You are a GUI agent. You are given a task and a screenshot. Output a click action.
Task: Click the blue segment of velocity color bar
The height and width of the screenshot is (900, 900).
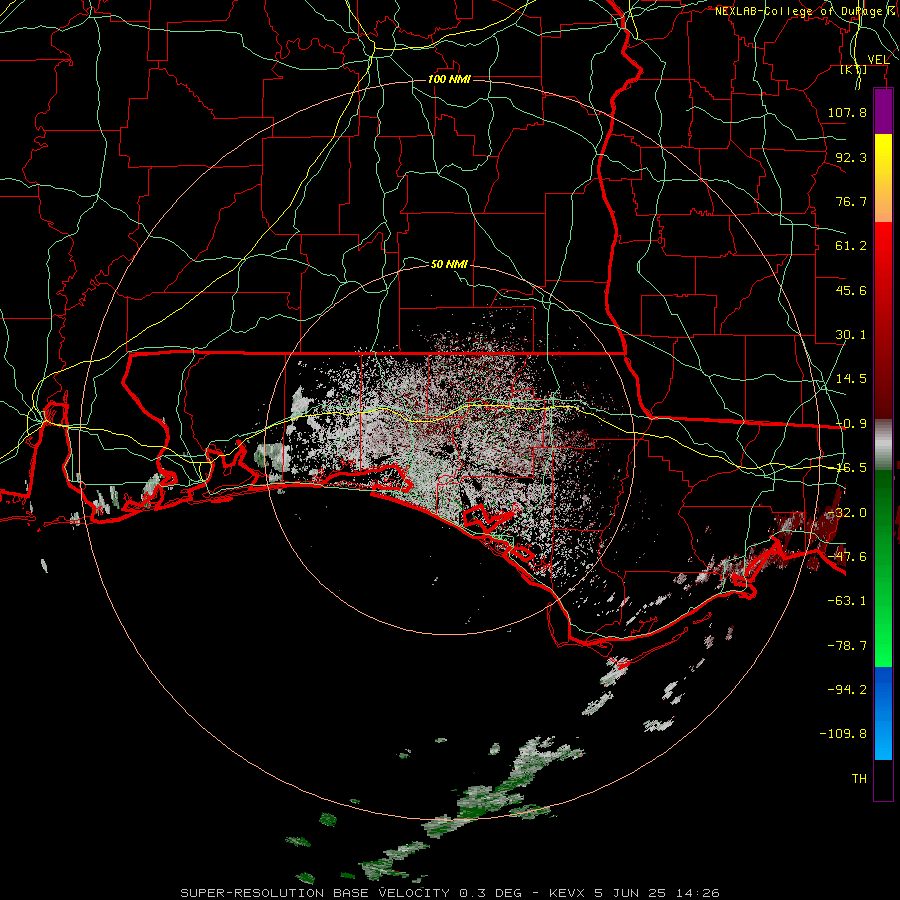click(x=883, y=713)
